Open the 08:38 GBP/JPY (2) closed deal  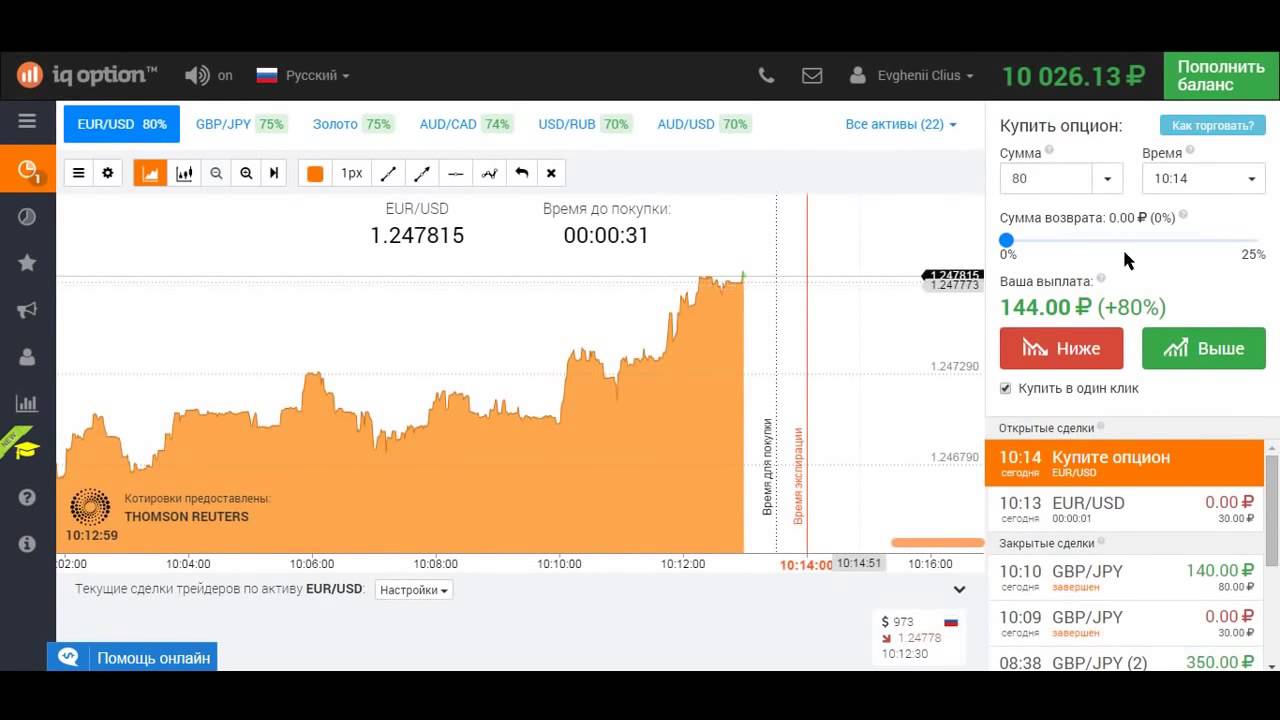pos(1124,660)
